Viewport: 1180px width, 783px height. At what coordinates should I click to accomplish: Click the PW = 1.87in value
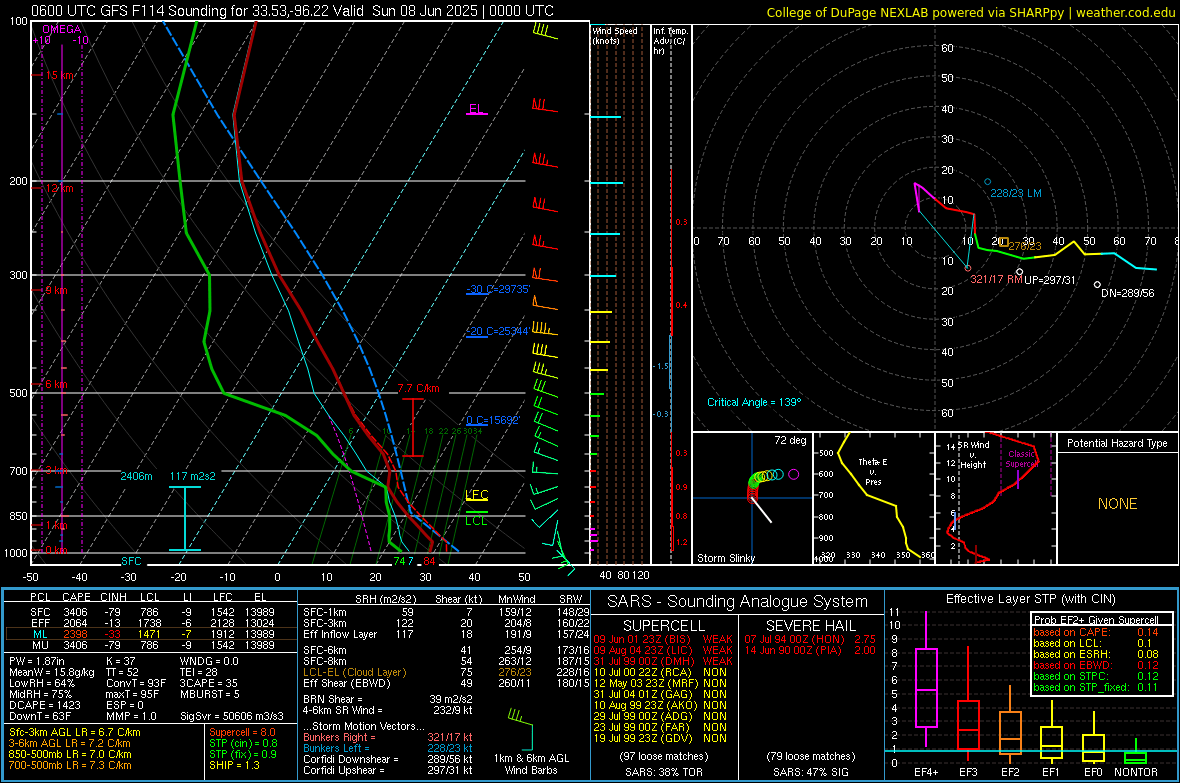click(37, 661)
